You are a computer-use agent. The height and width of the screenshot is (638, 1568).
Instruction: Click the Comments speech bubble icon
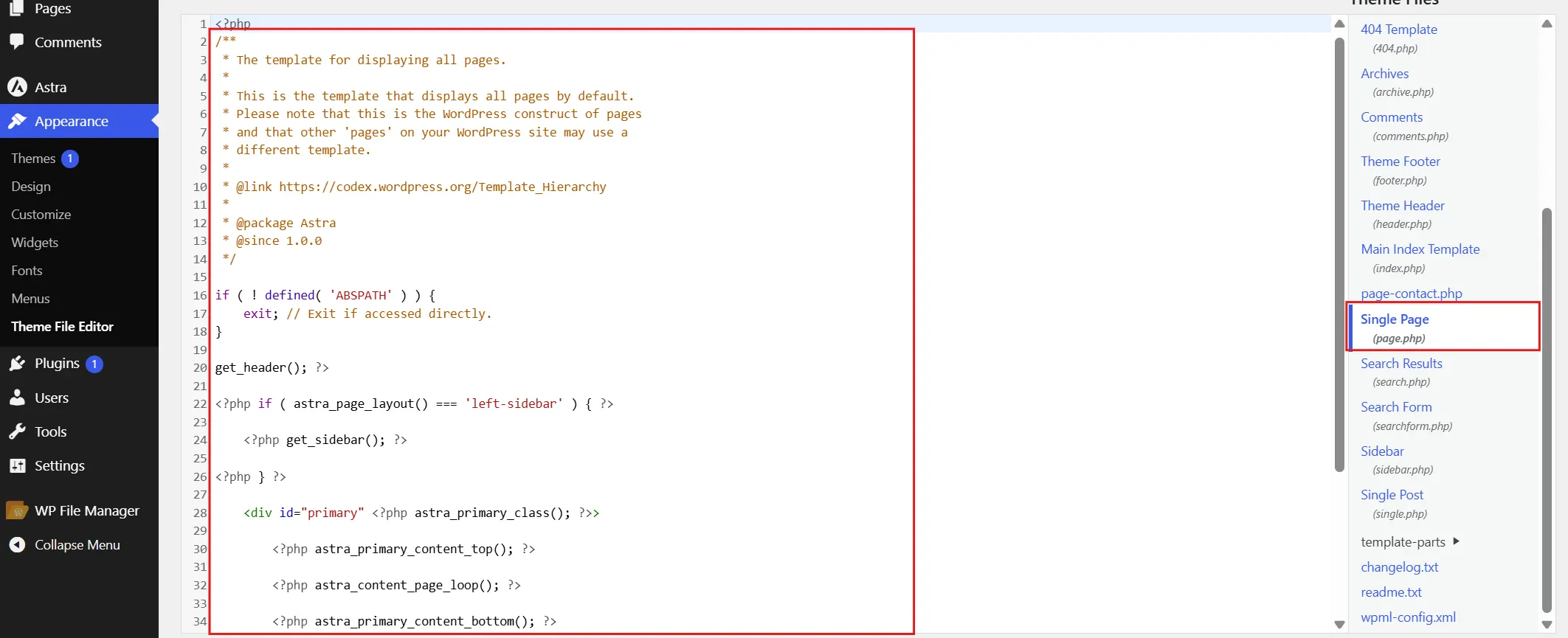click(x=17, y=41)
